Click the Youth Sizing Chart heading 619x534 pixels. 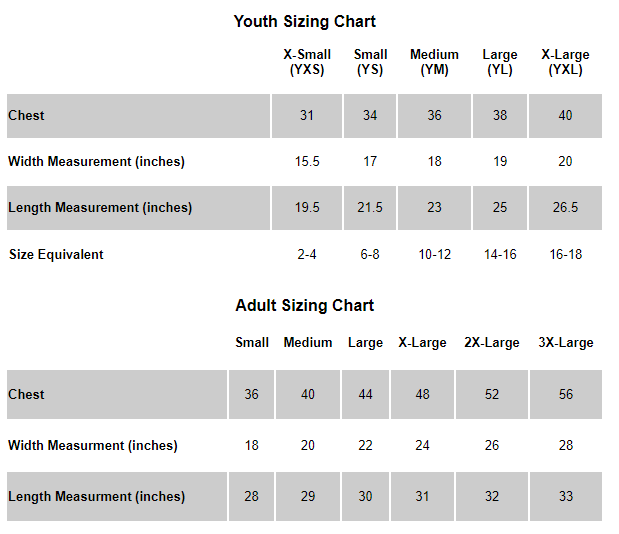click(304, 22)
